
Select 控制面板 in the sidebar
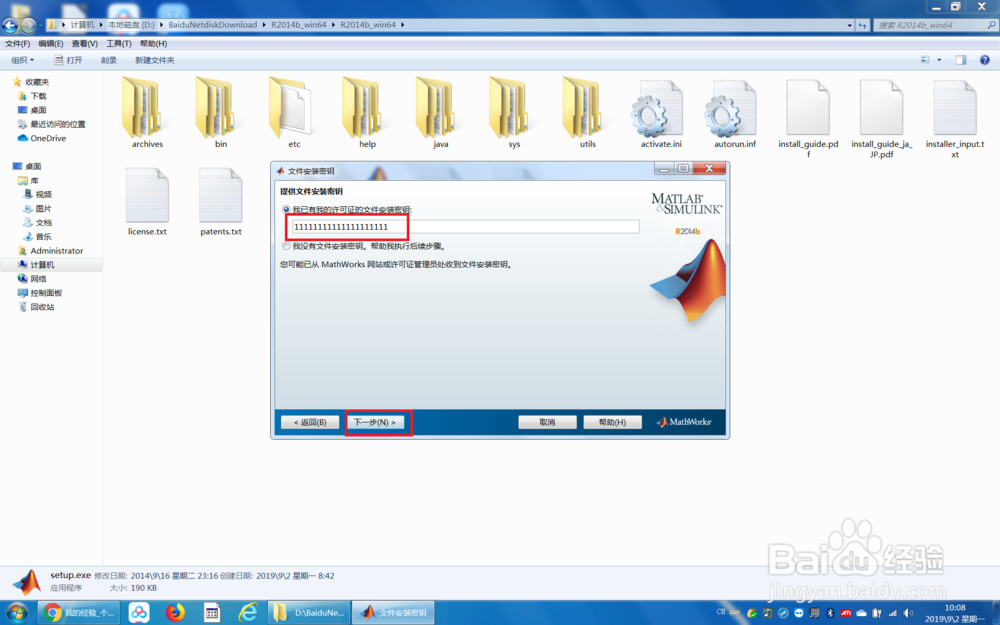40,293
